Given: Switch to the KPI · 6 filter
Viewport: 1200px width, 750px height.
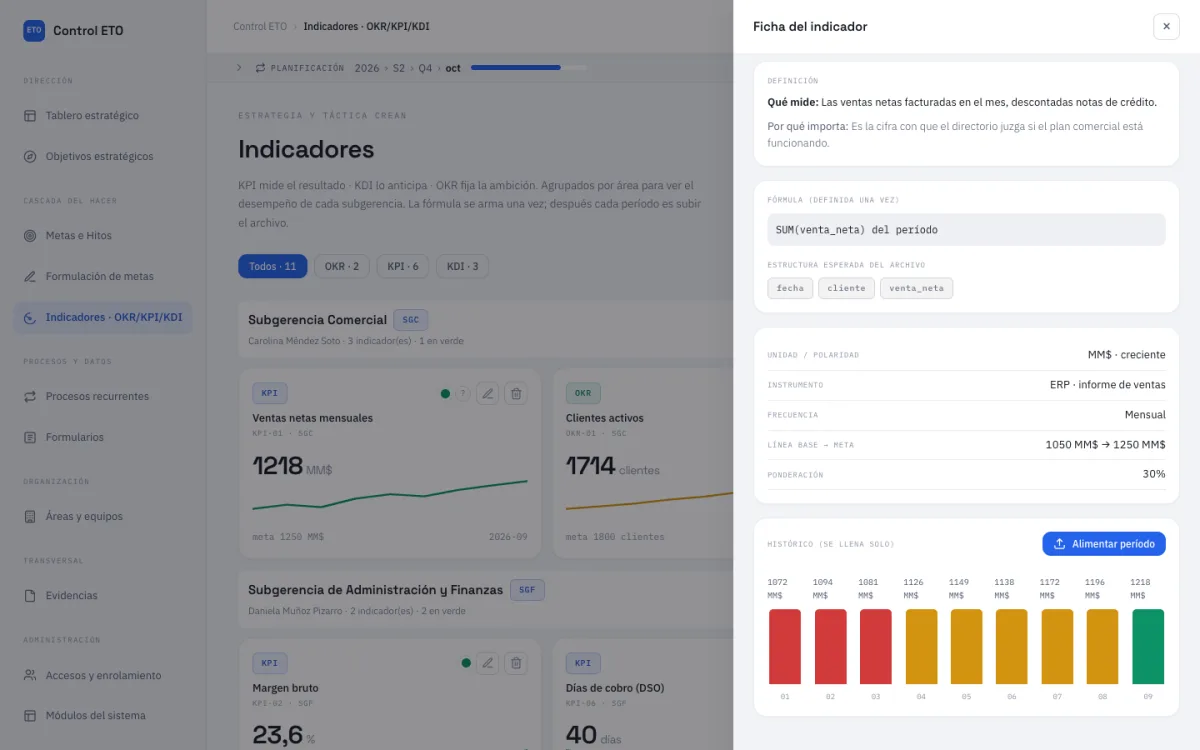Looking at the screenshot, I should [x=403, y=267].
